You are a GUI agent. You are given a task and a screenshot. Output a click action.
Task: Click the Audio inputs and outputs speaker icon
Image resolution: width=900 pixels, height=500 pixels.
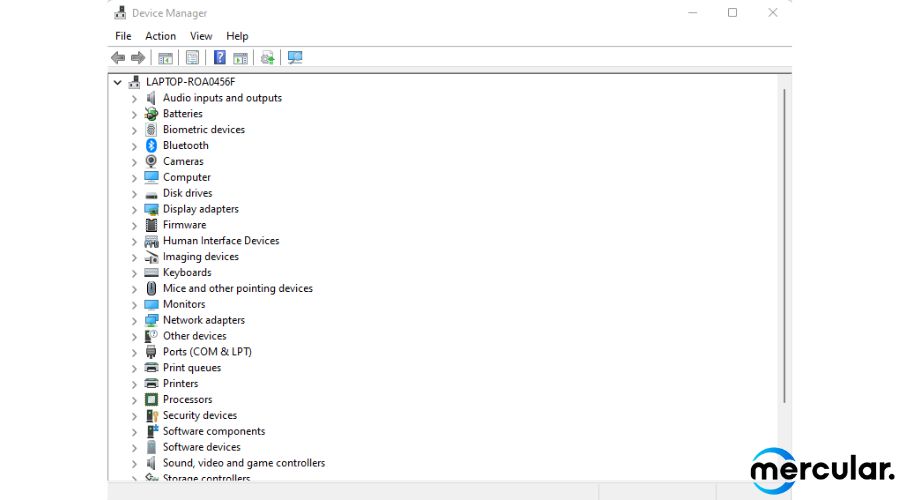[151, 98]
